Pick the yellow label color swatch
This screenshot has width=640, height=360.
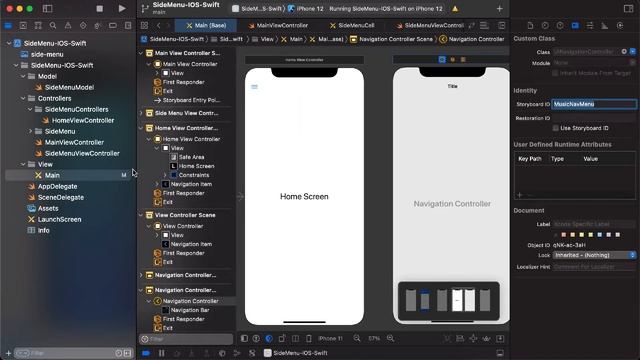point(582,235)
